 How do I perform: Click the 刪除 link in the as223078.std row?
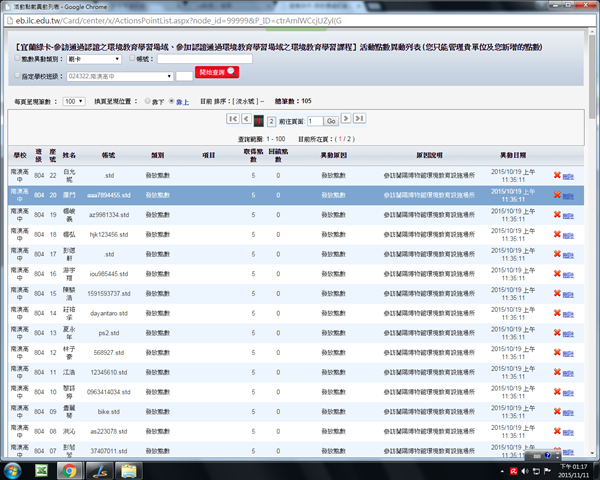point(568,432)
